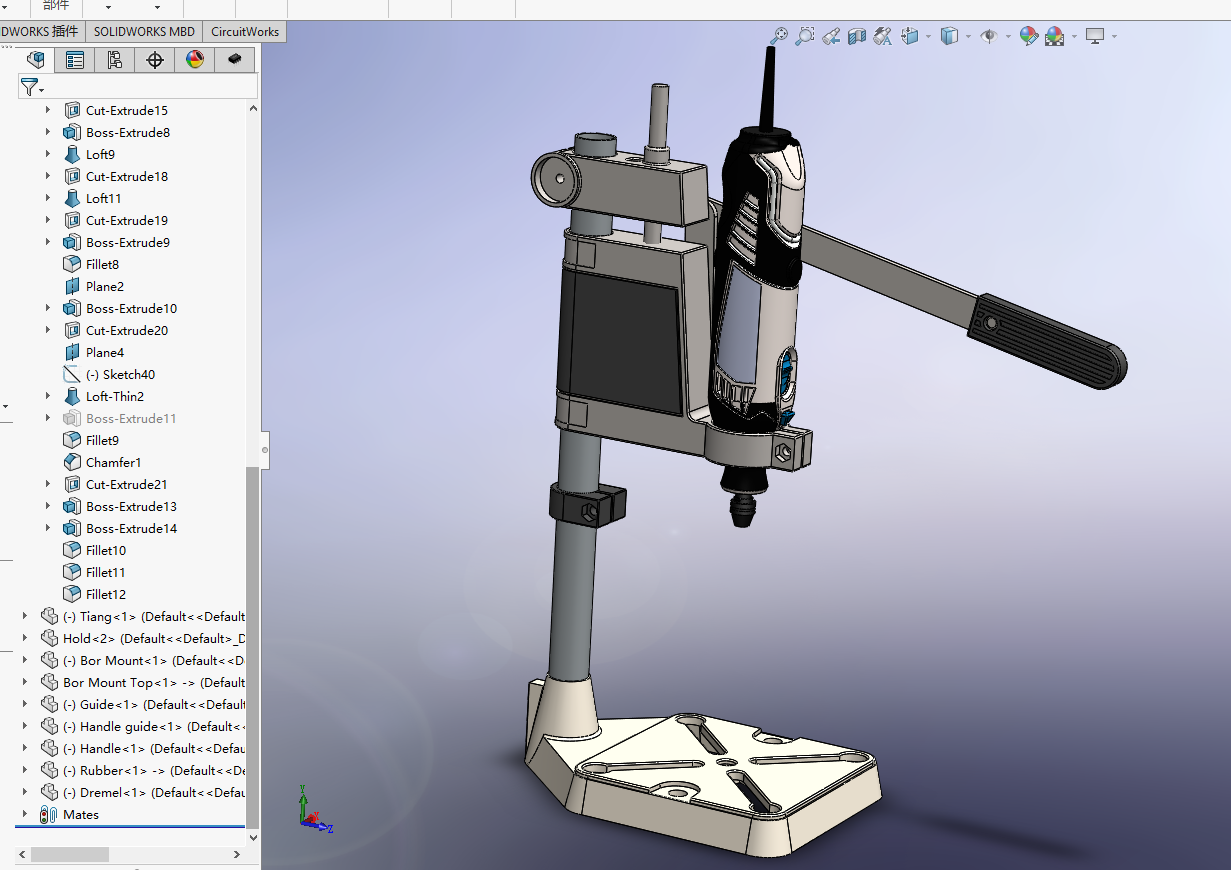Open the DimXpertManager crosshair tab
The height and width of the screenshot is (870, 1231).
155,60
